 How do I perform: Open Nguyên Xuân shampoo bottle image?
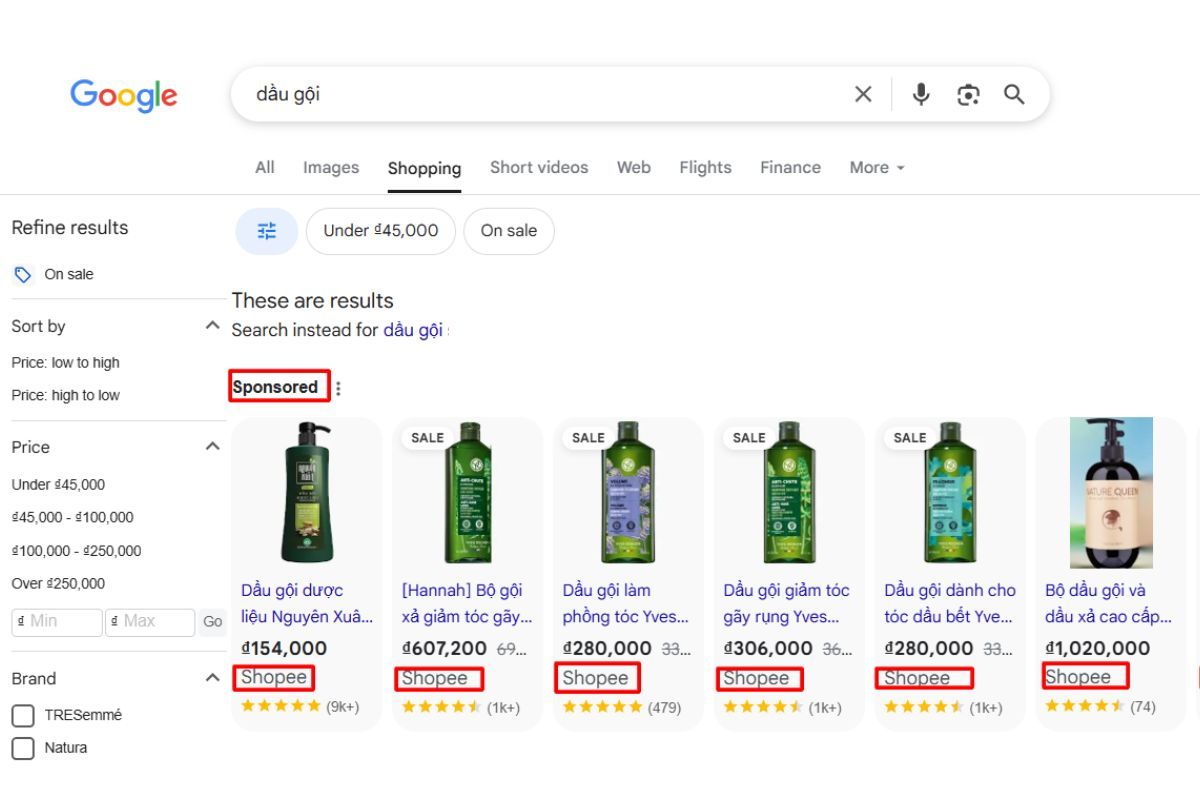tap(306, 493)
